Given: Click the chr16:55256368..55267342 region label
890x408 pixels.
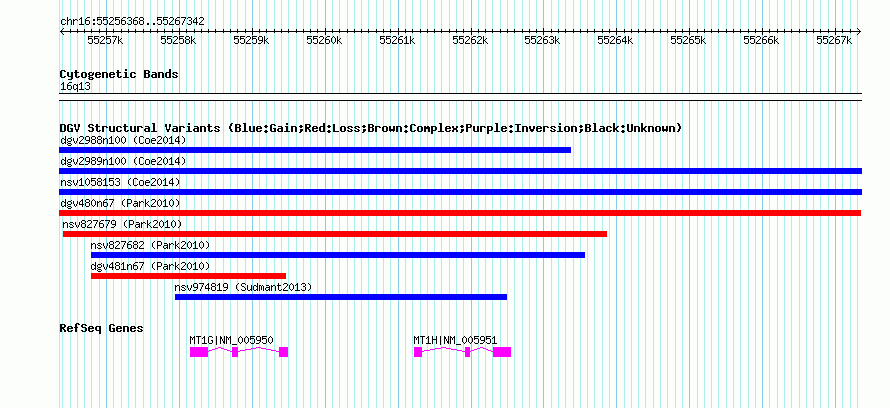Looking at the screenshot, I should [x=132, y=22].
